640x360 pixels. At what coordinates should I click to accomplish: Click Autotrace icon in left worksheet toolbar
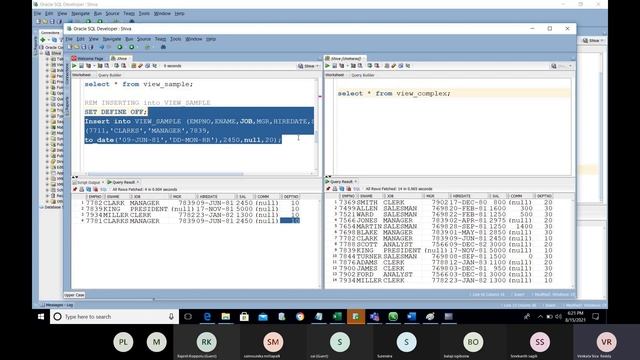pyautogui.click(x=100, y=66)
